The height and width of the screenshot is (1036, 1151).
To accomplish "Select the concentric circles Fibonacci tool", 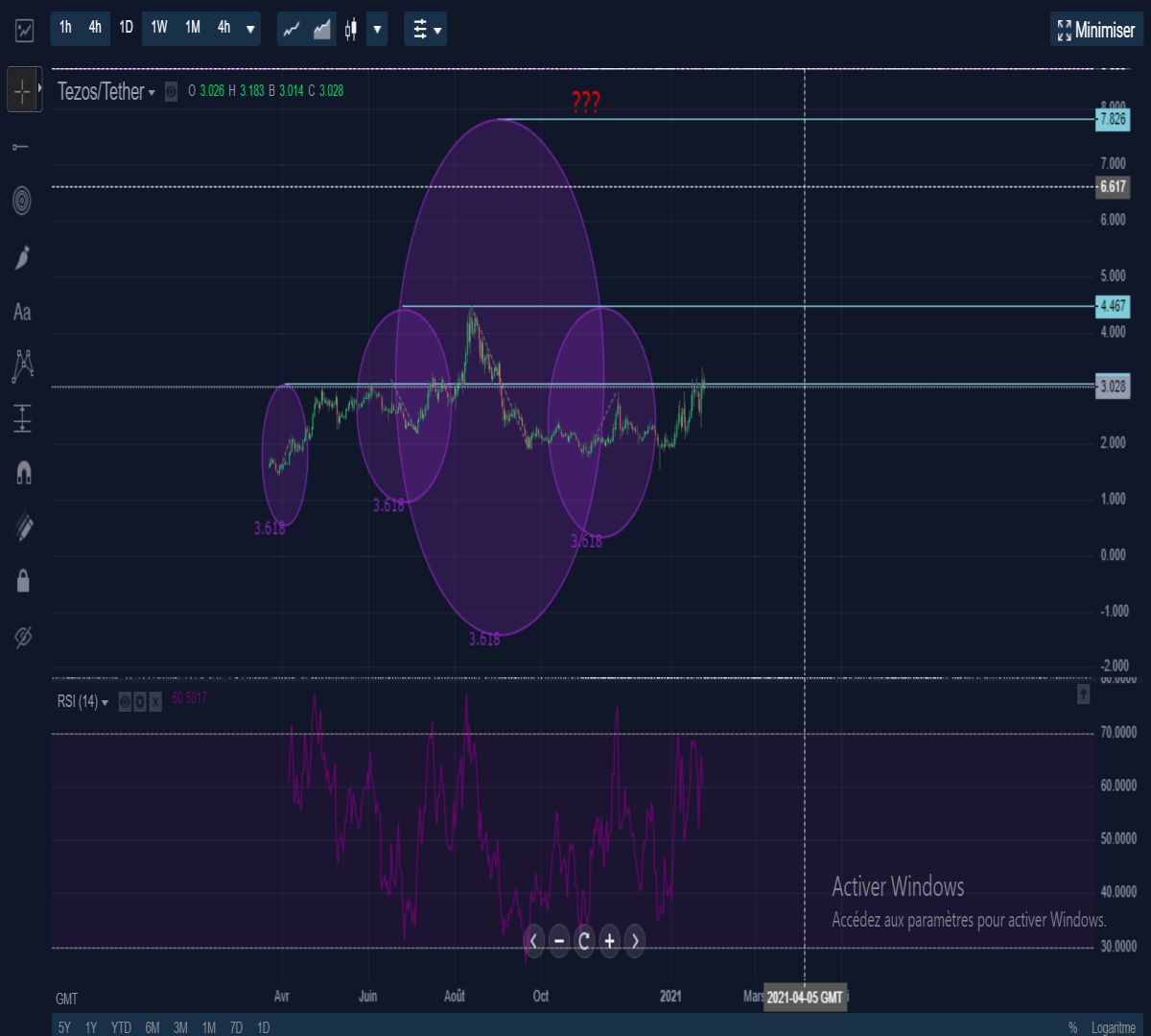I will tap(22, 200).
